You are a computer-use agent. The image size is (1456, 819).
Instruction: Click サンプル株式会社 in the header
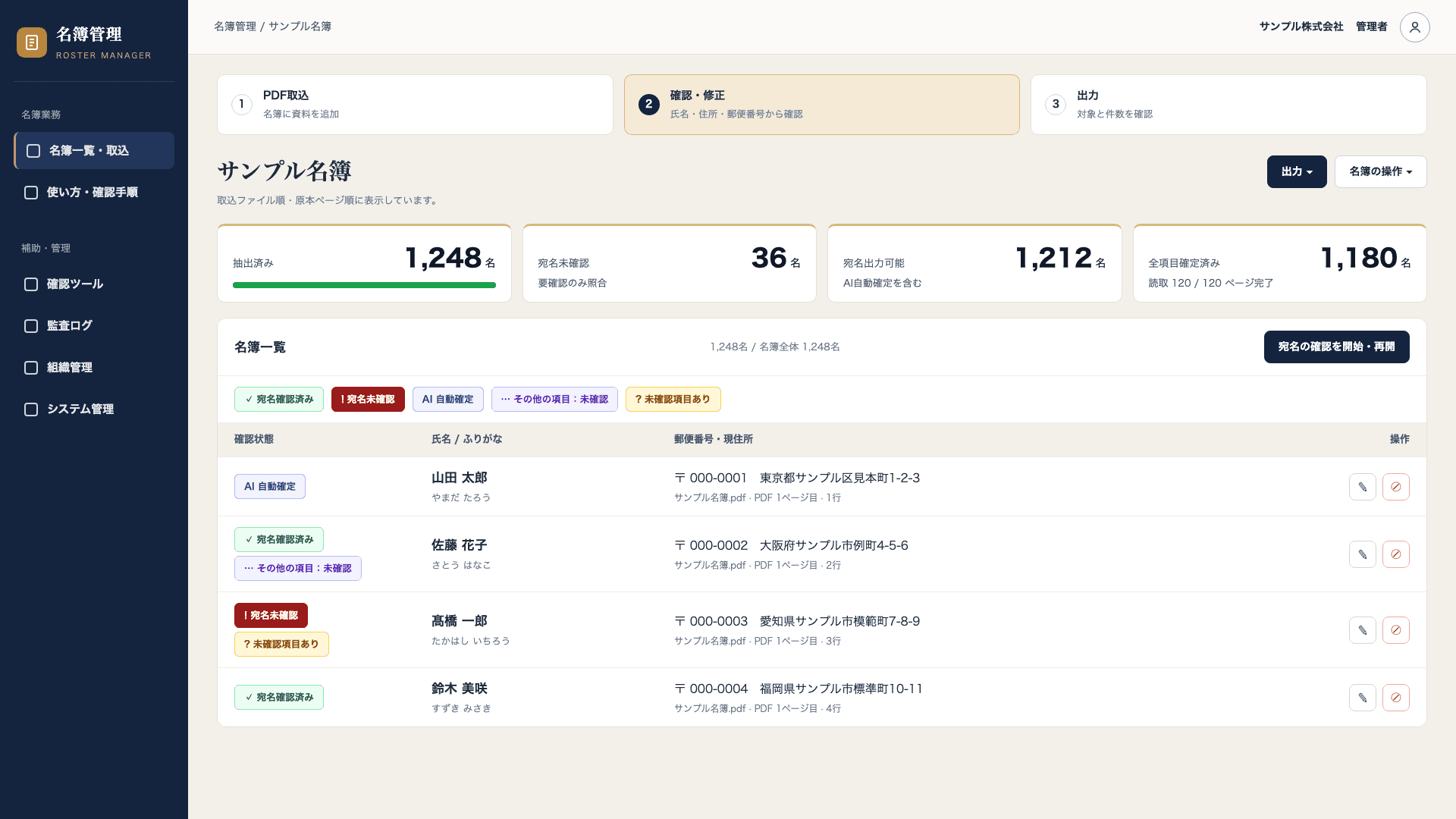pos(1301,27)
